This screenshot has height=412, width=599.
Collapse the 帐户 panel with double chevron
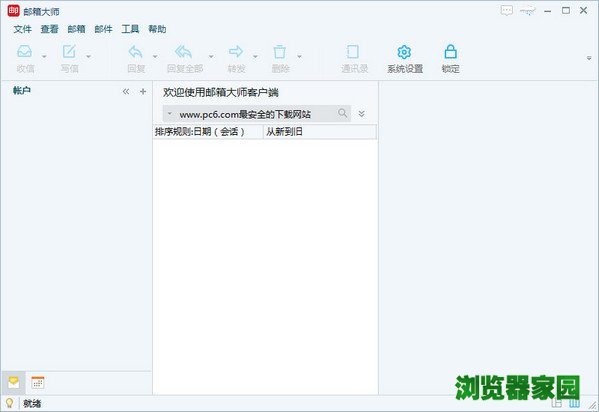click(126, 92)
